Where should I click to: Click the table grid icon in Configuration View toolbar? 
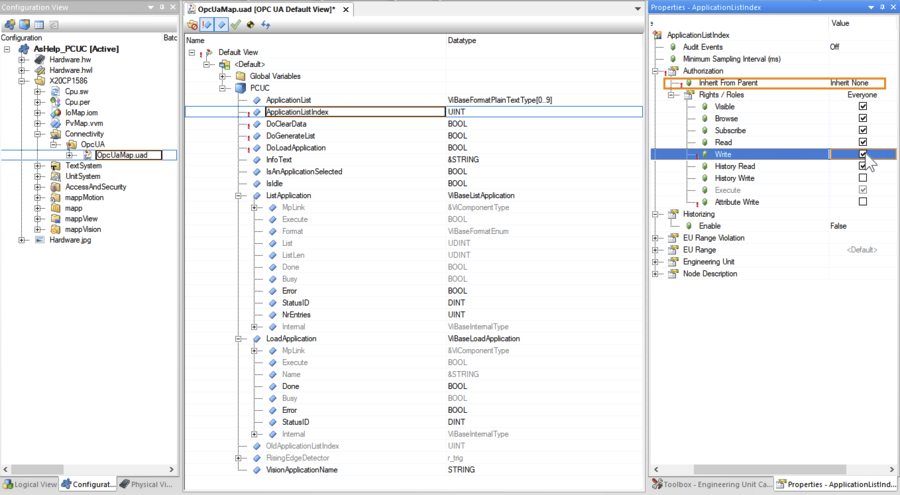click(x=38, y=25)
